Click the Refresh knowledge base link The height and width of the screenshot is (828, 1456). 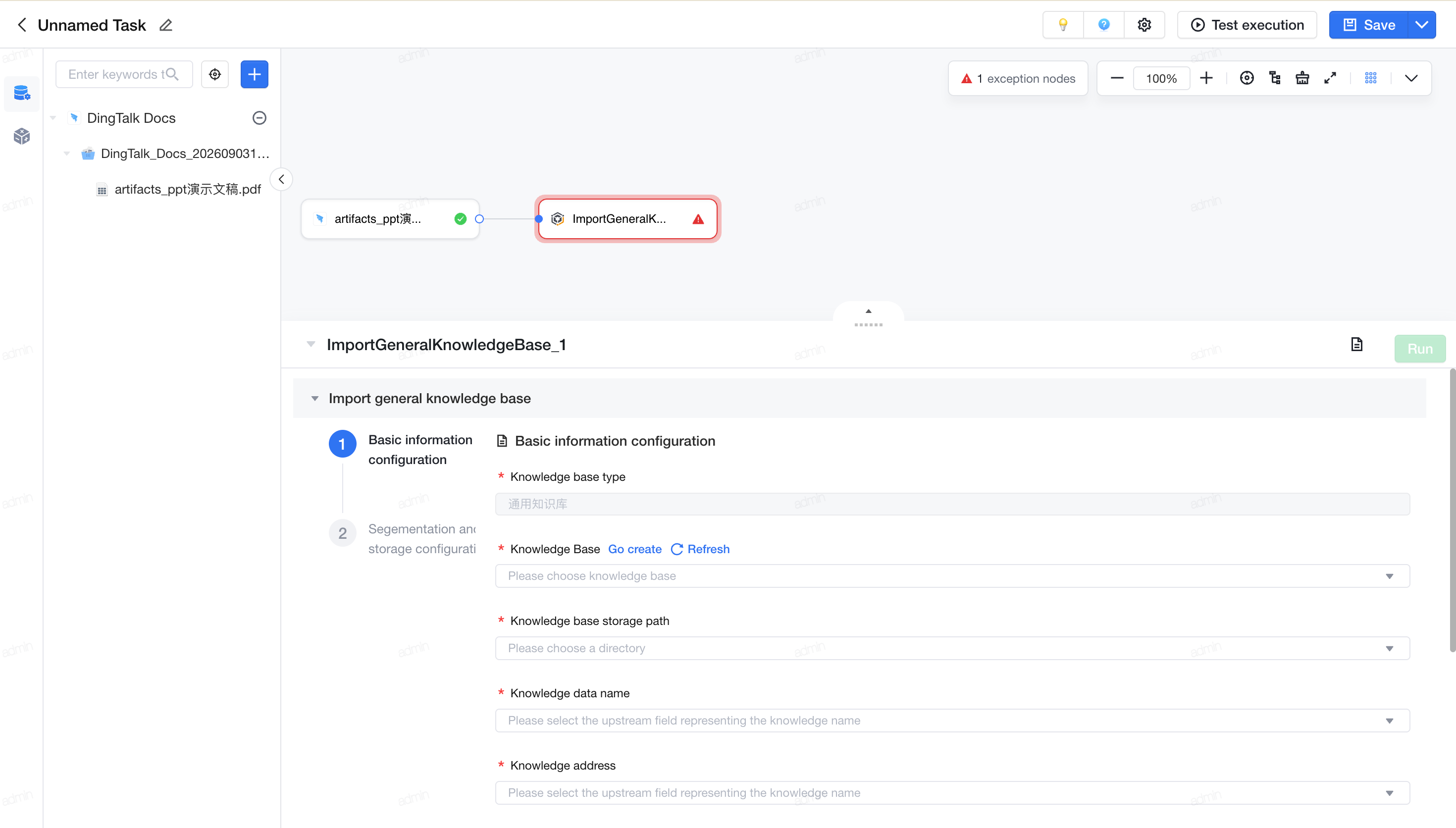point(700,549)
